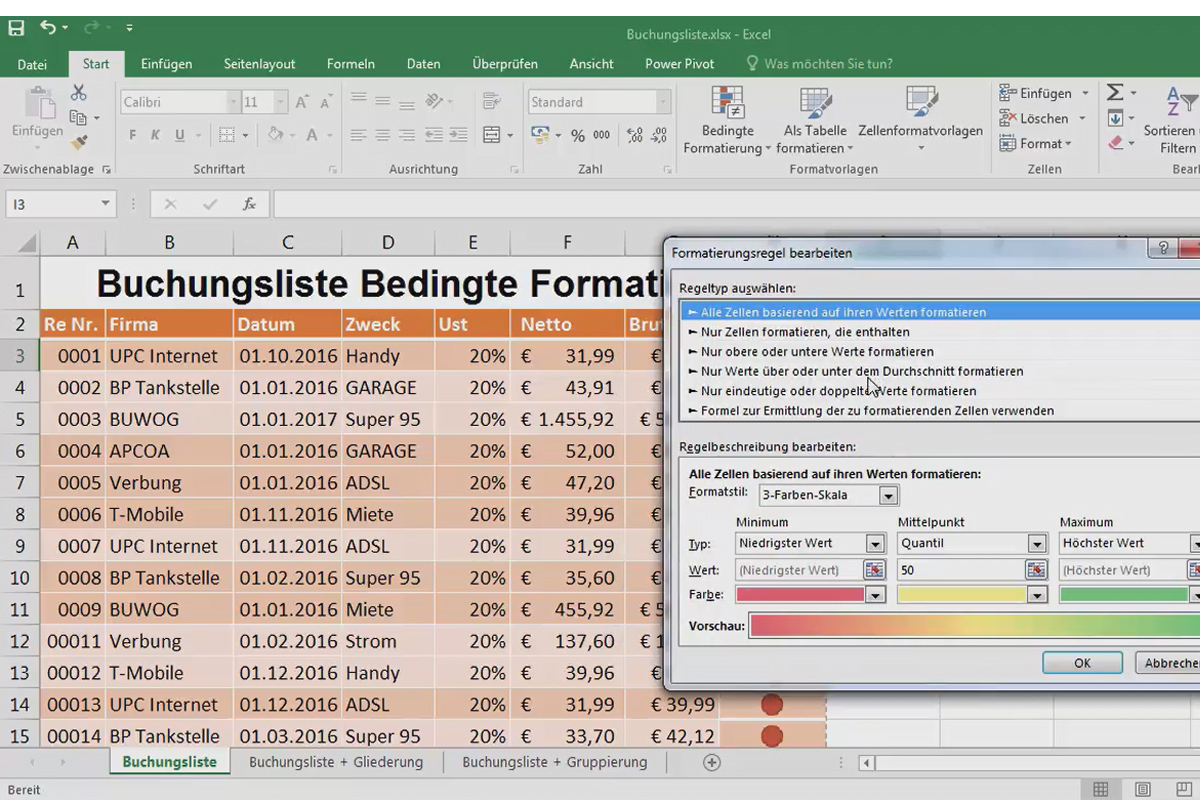Viewport: 1200px width, 800px height.
Task: Open the font name Calibri dropdown
Action: 233,102
